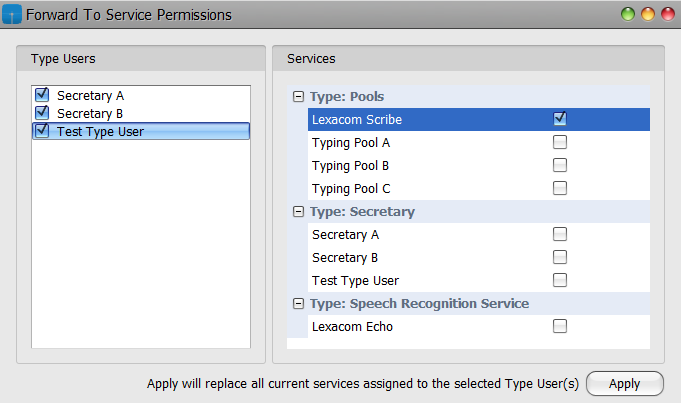Screen dimensions: 681x403
Task: Click the blue app icon in title bar
Action: pos(12,14)
